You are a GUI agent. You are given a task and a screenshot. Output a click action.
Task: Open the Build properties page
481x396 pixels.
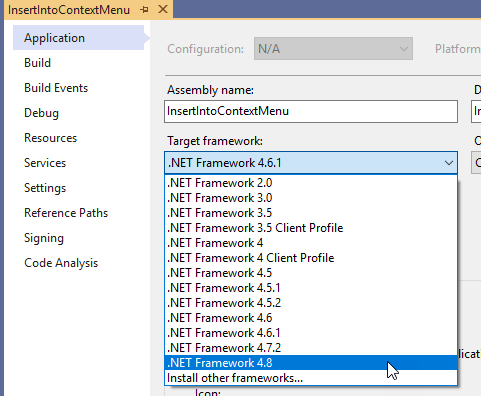click(37, 63)
